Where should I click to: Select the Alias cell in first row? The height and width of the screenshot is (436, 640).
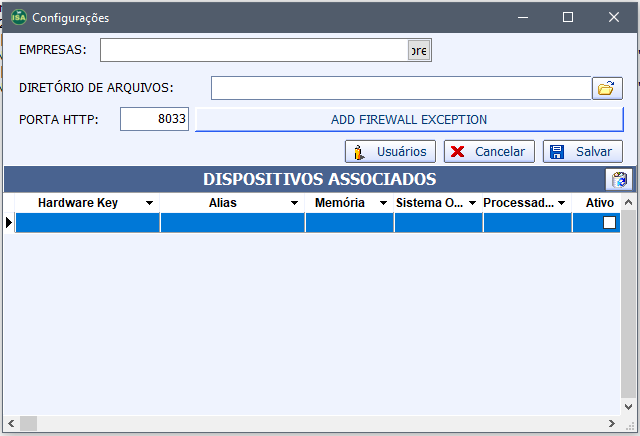tap(232, 223)
